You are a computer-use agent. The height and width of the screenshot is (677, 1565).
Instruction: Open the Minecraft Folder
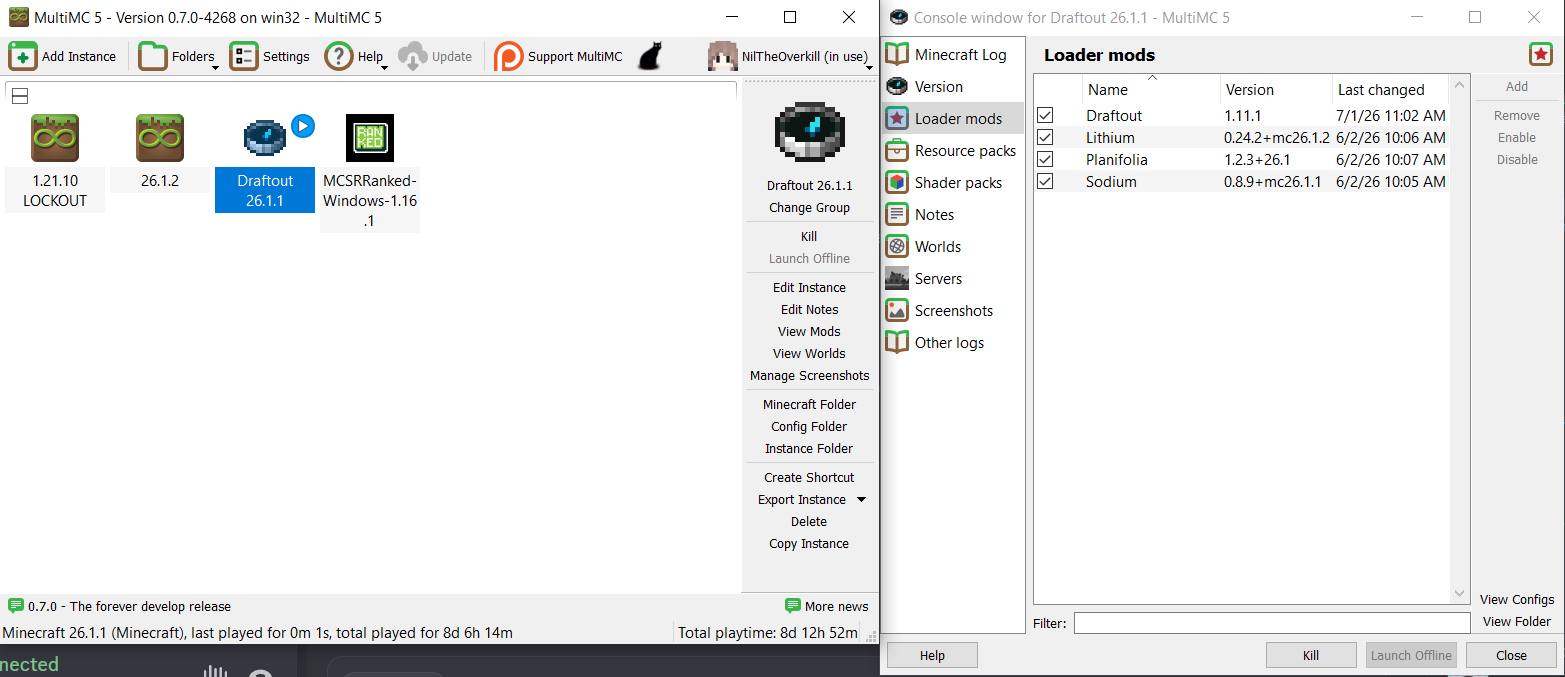coord(810,405)
